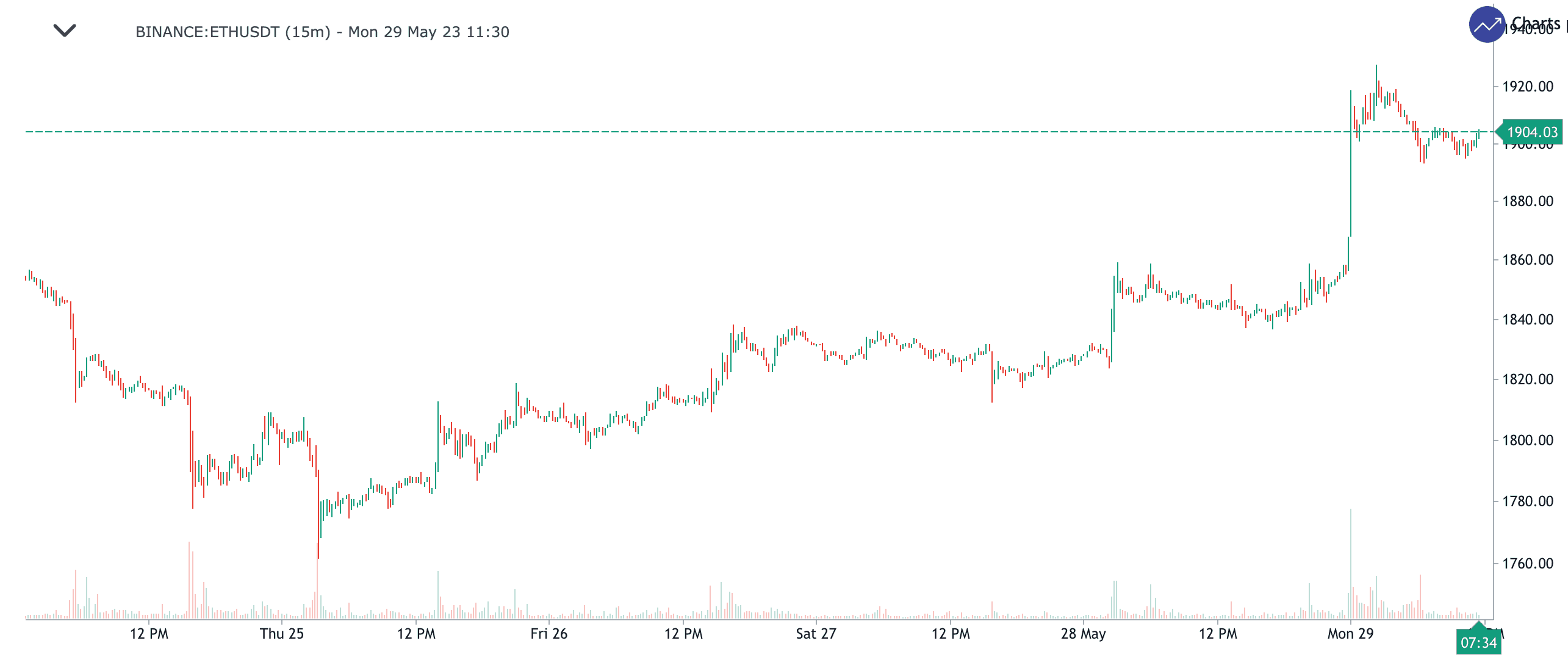Click the 1840.00 price axis label

(1528, 320)
